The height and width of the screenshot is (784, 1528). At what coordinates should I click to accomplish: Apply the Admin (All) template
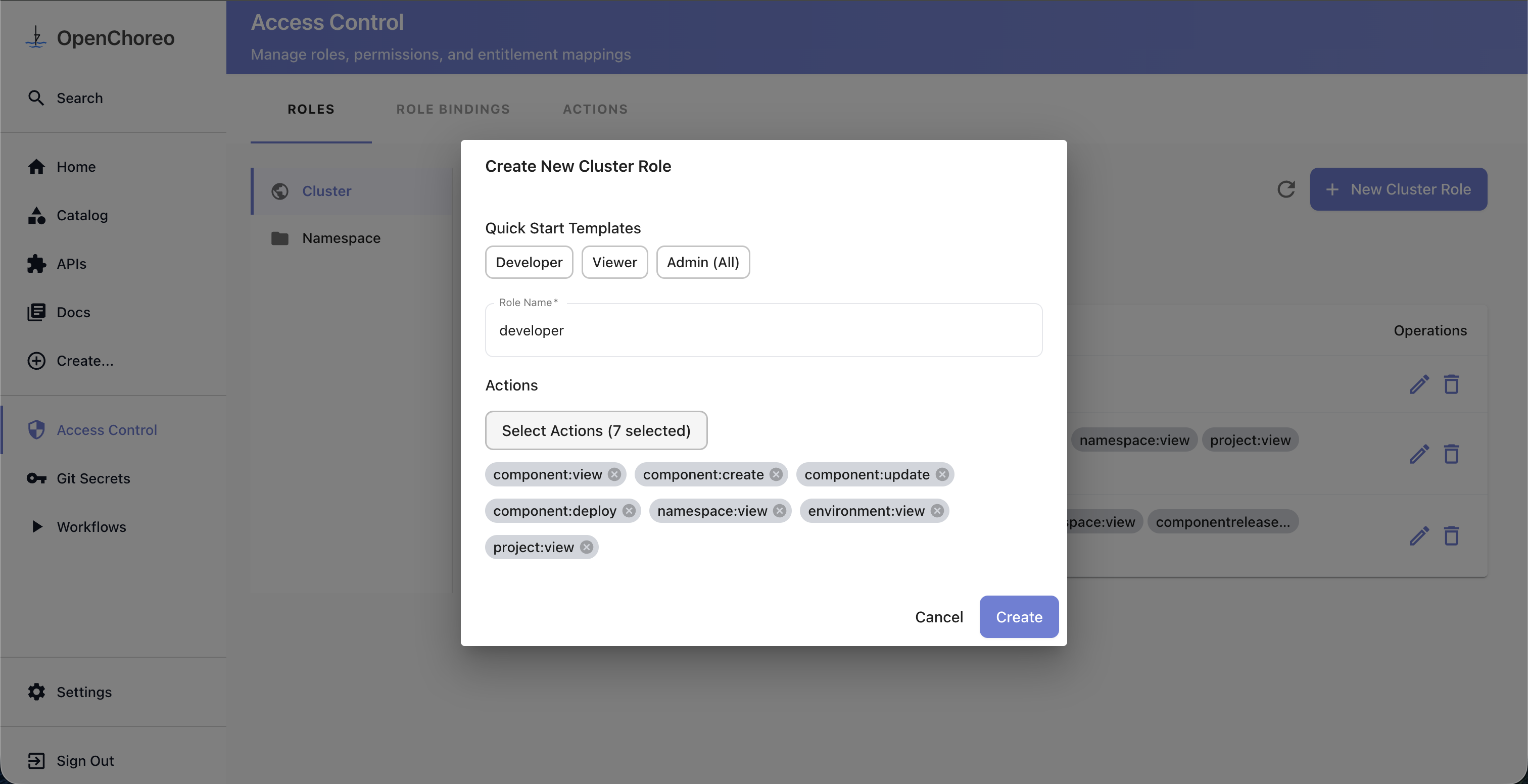pyautogui.click(x=702, y=262)
